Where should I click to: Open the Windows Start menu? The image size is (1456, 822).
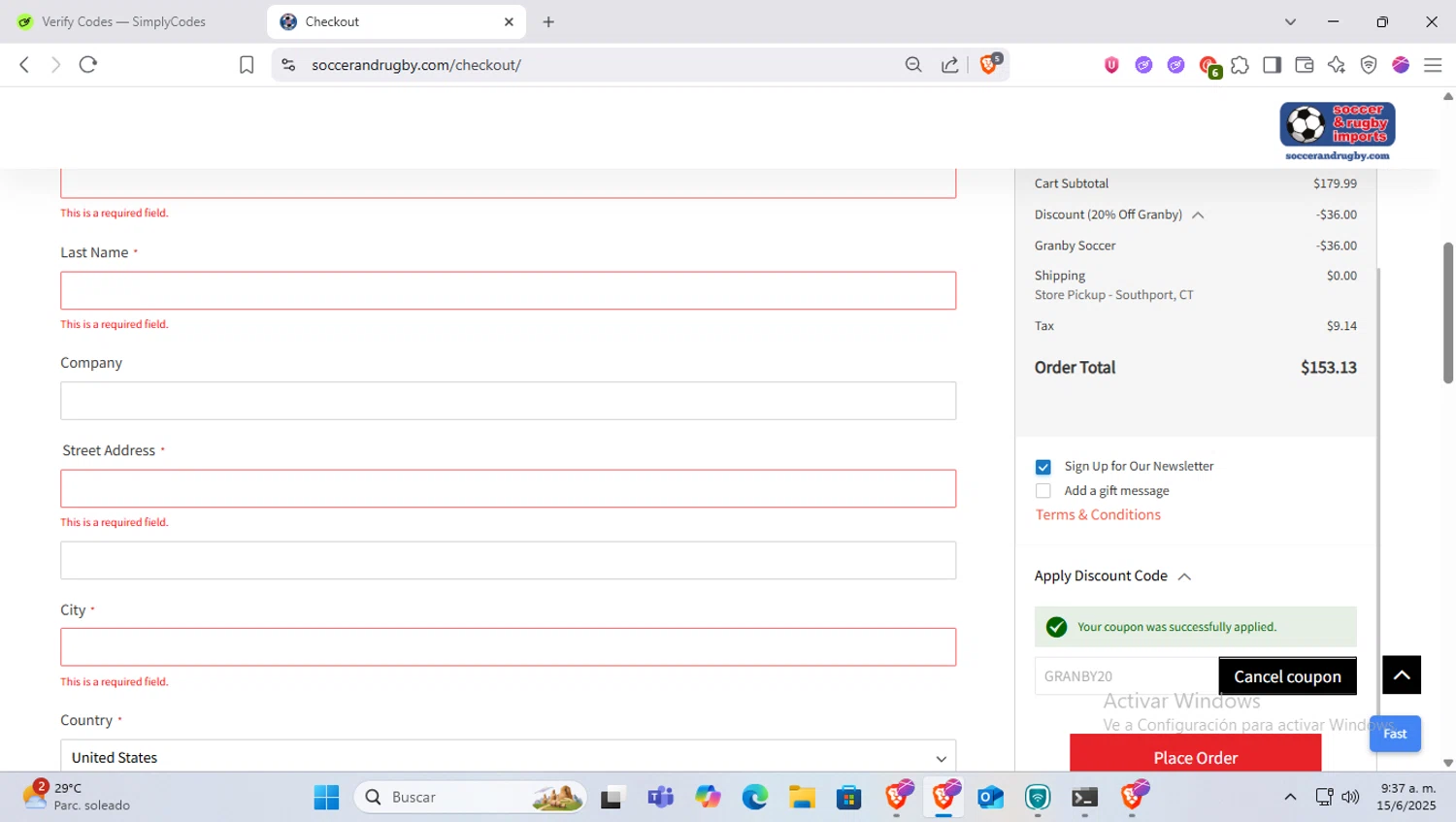point(327,797)
